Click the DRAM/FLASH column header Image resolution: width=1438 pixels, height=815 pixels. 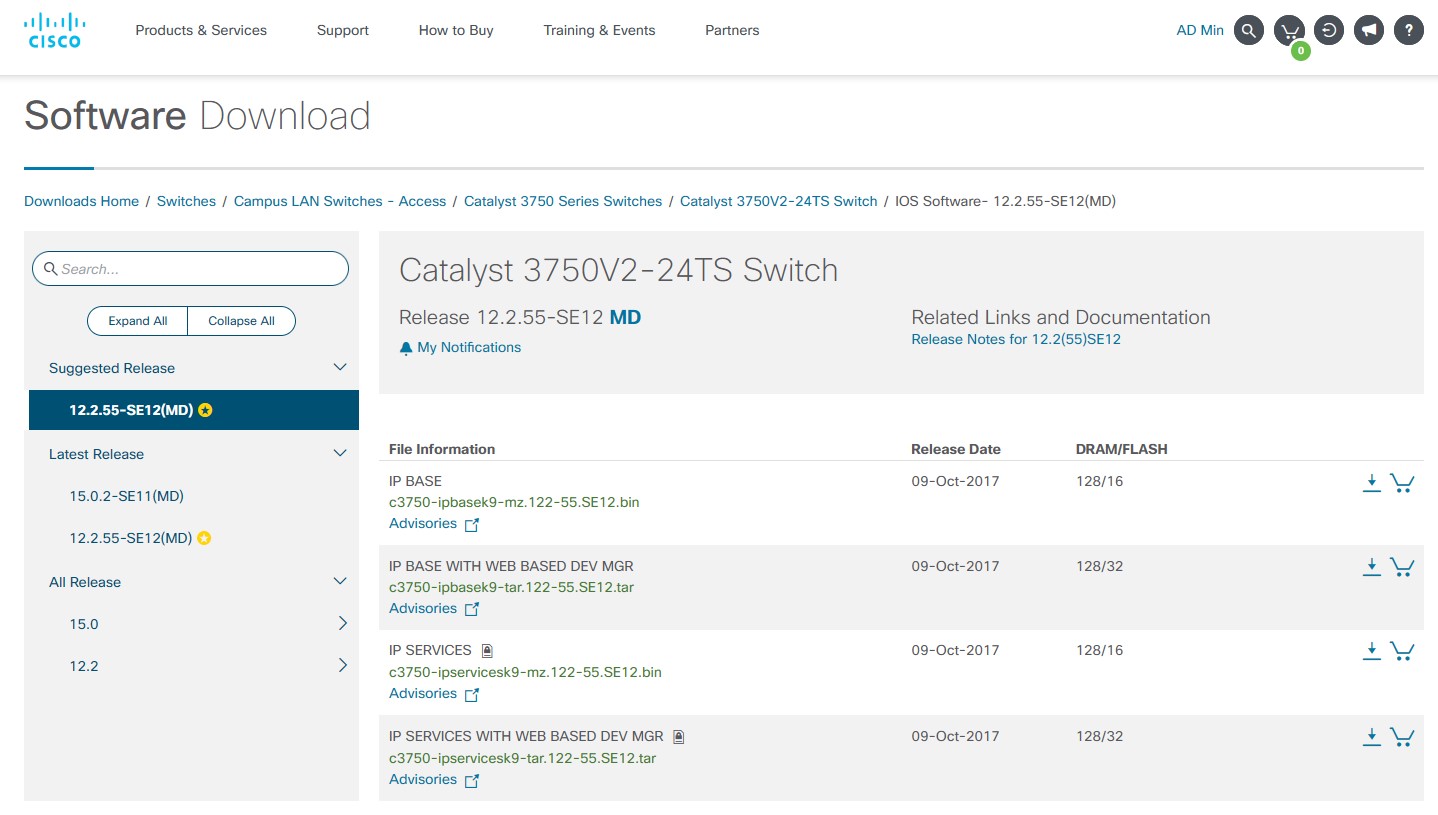[1122, 449]
